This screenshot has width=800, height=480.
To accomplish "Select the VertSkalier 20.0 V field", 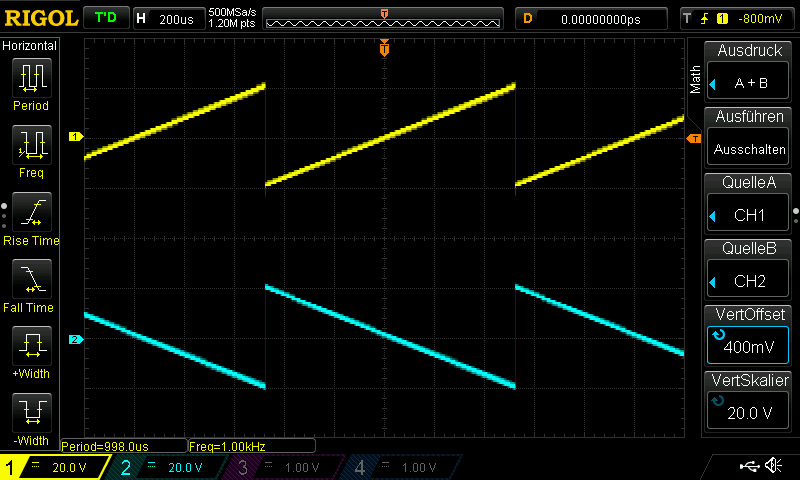I will (x=748, y=411).
